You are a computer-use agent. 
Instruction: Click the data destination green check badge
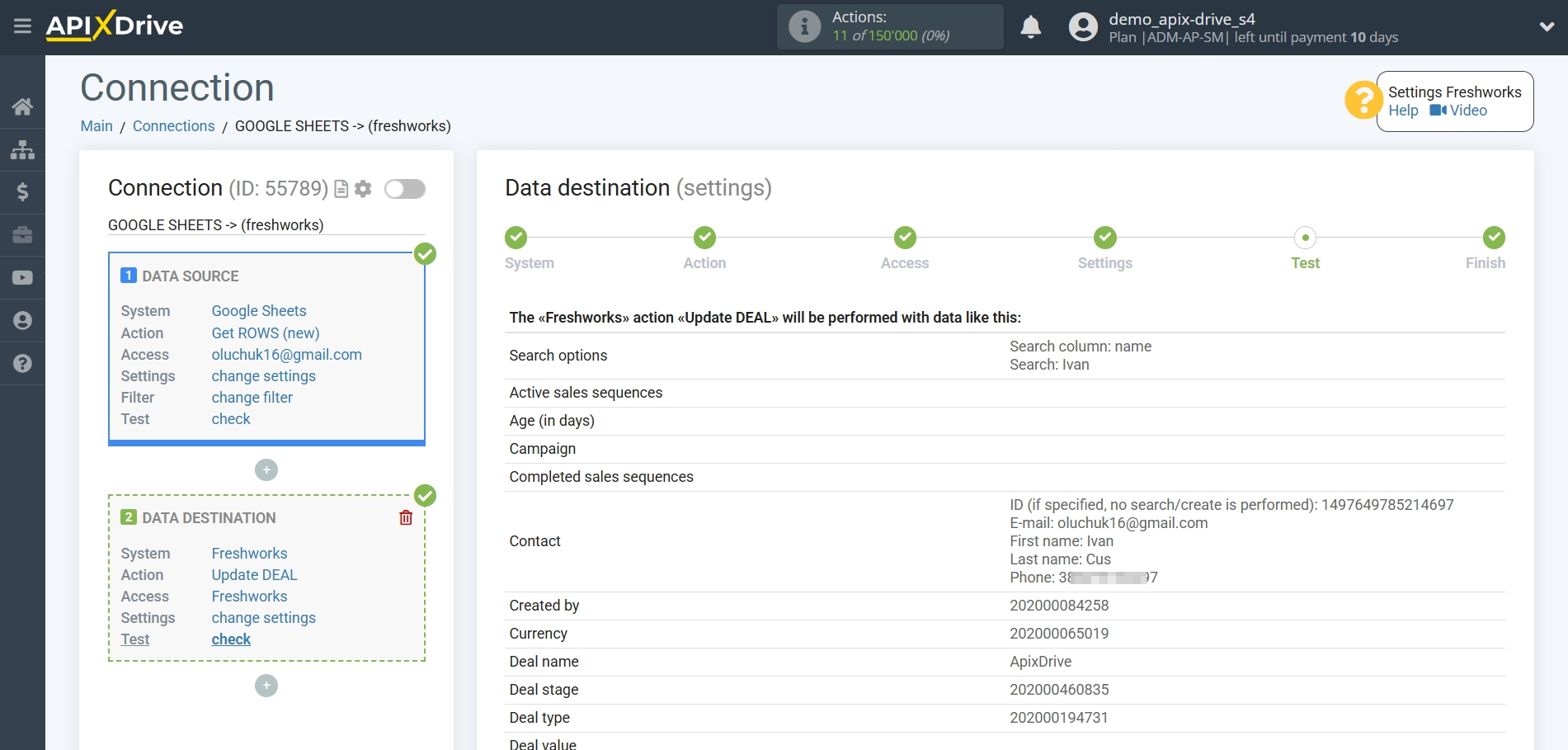[425, 495]
